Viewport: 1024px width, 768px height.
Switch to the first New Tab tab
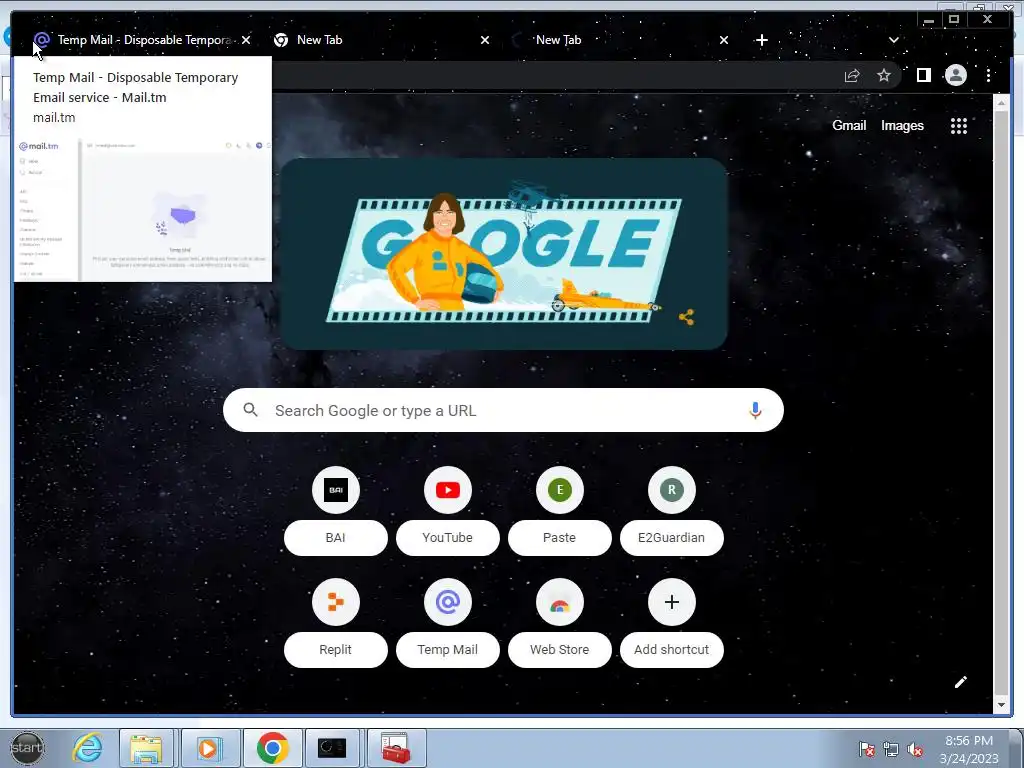click(x=379, y=40)
